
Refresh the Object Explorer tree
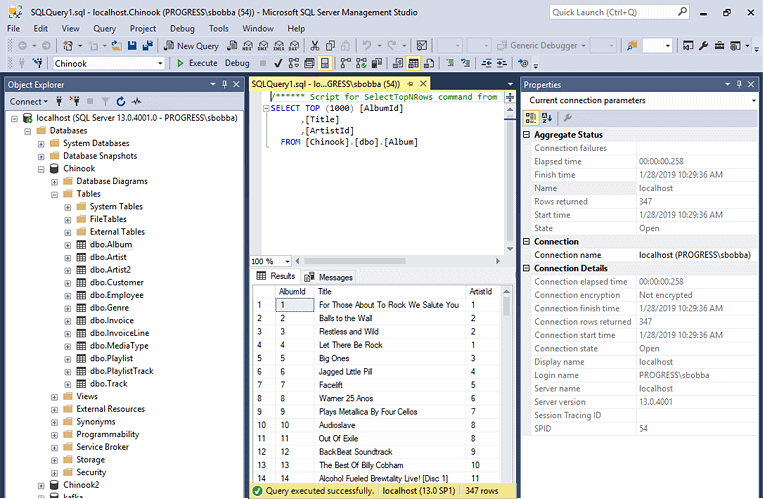click(x=121, y=101)
